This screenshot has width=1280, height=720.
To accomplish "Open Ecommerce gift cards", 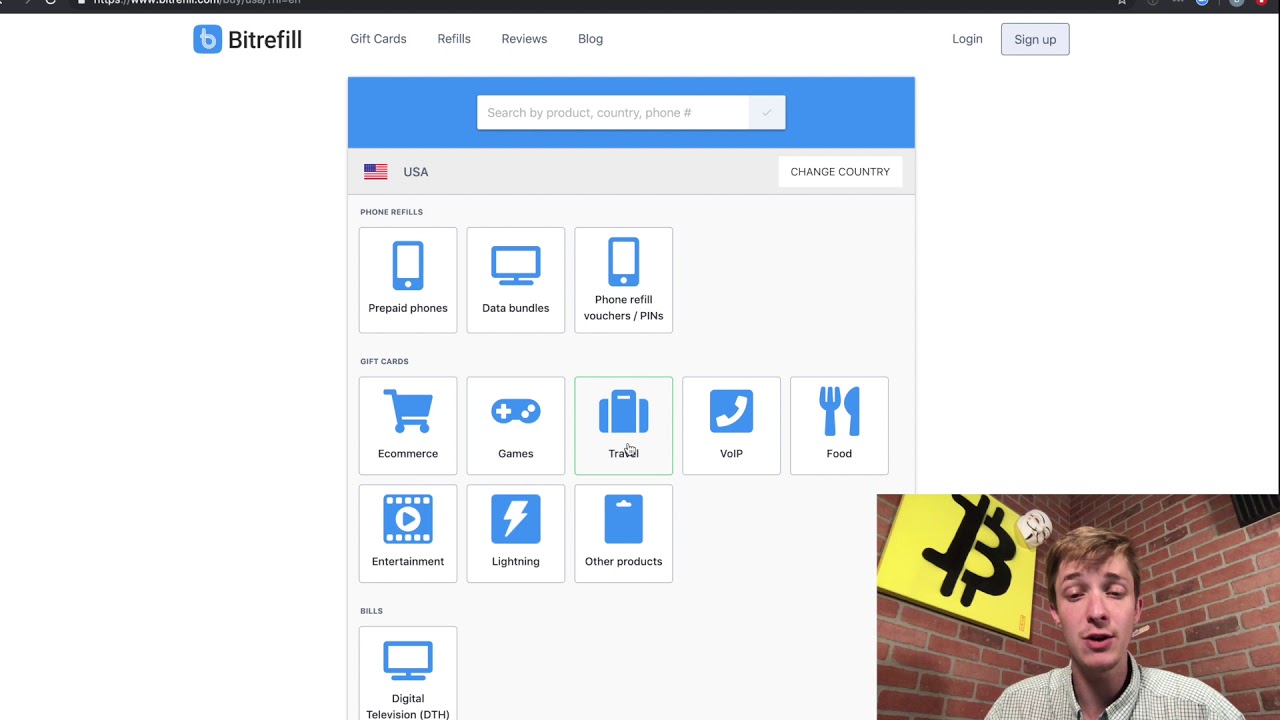I will tap(408, 425).
